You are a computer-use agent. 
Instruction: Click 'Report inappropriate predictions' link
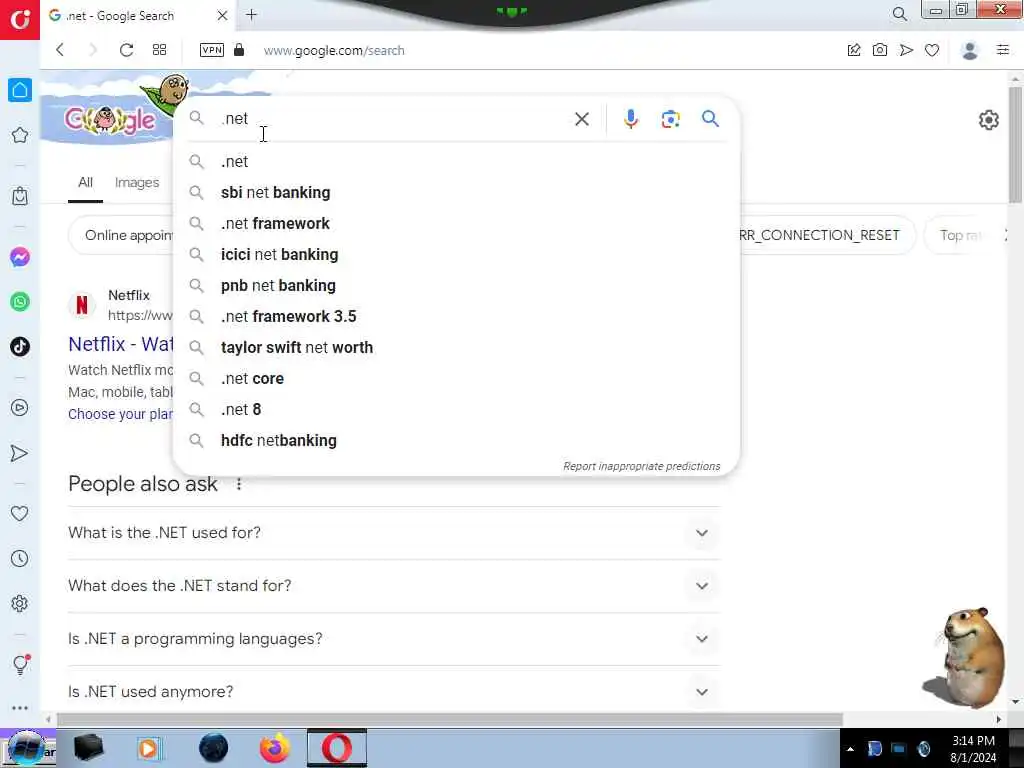[641, 466]
